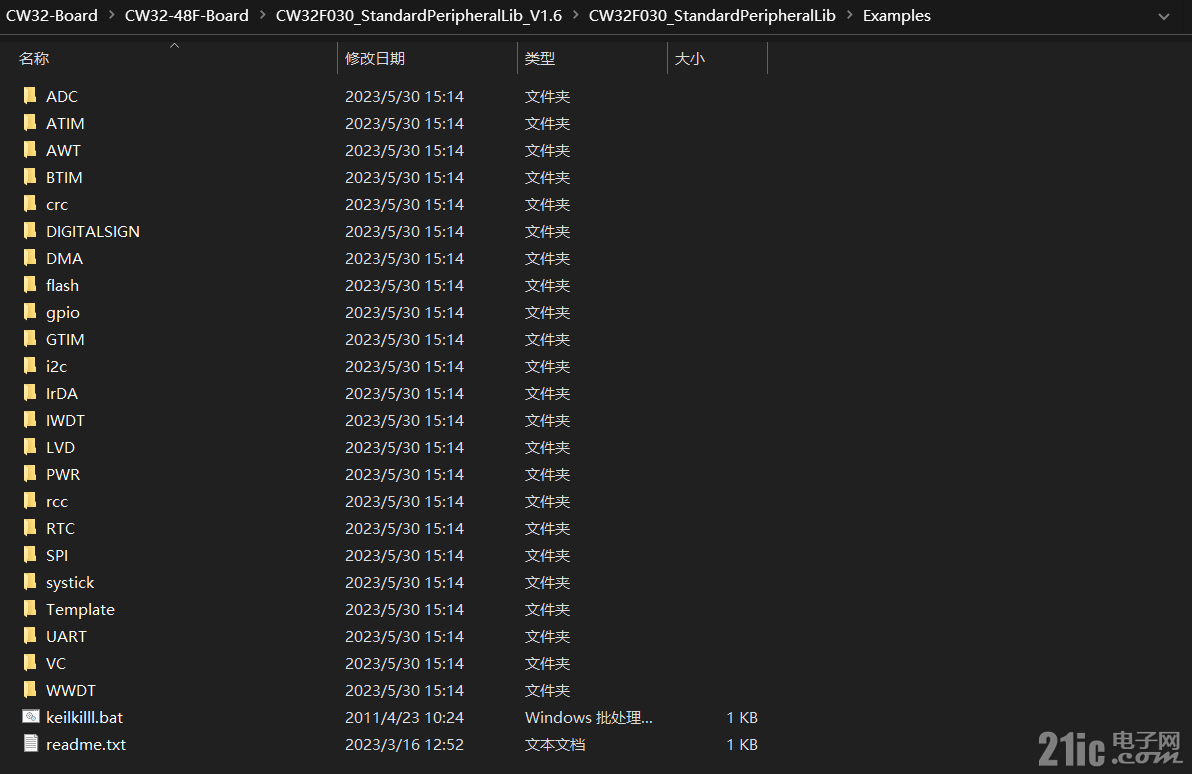Select the DMA folder icon
The width and height of the screenshot is (1192, 774).
coord(30,258)
